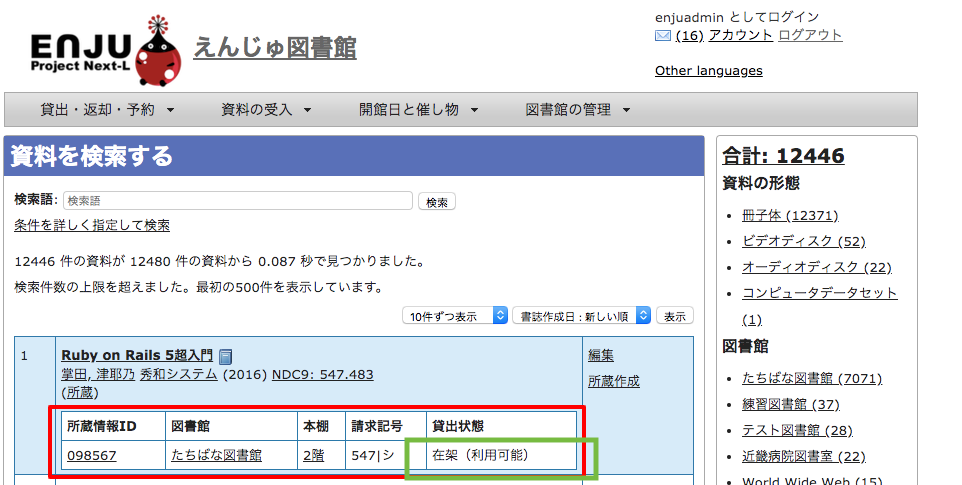Image resolution: width=962 pixels, height=485 pixels.
Task: Open the 貸出・返却・予約 menu
Action: click(107, 110)
